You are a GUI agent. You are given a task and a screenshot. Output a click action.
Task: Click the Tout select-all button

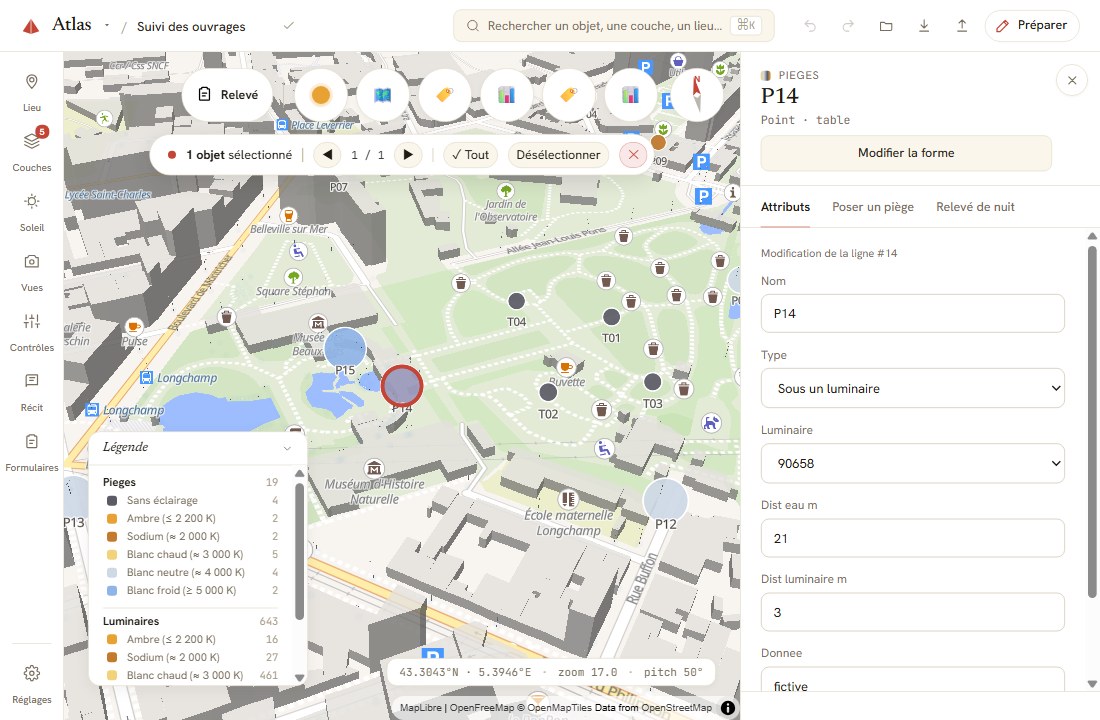pyautogui.click(x=470, y=154)
